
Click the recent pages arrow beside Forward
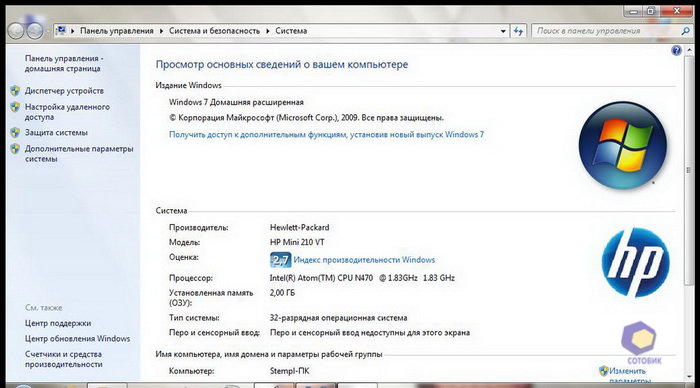(x=48, y=31)
